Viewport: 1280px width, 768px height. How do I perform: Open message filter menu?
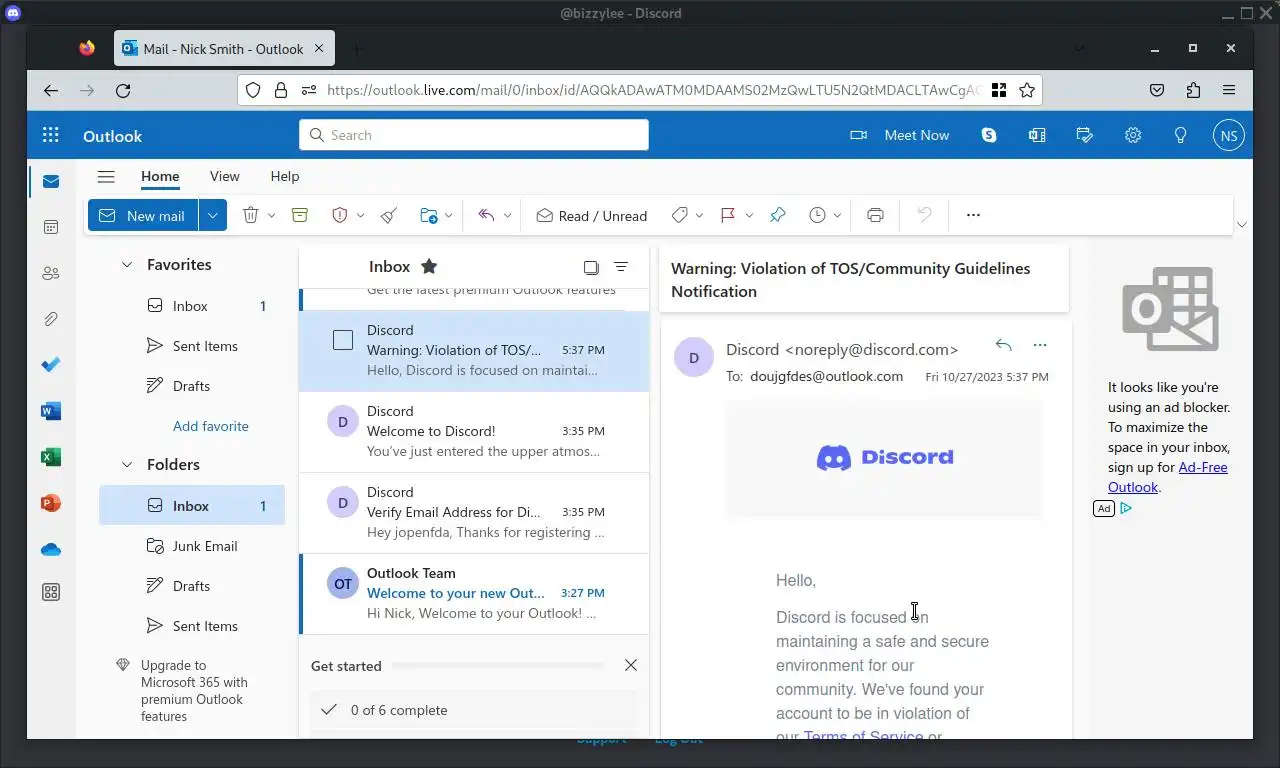tap(621, 267)
